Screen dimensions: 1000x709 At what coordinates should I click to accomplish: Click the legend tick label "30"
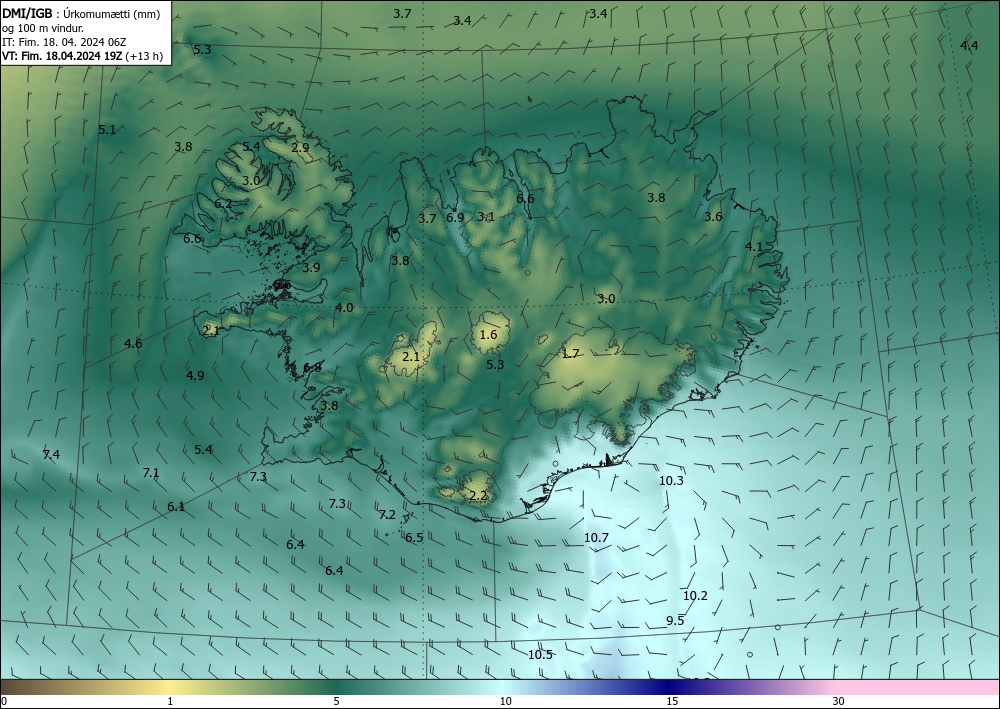click(839, 701)
